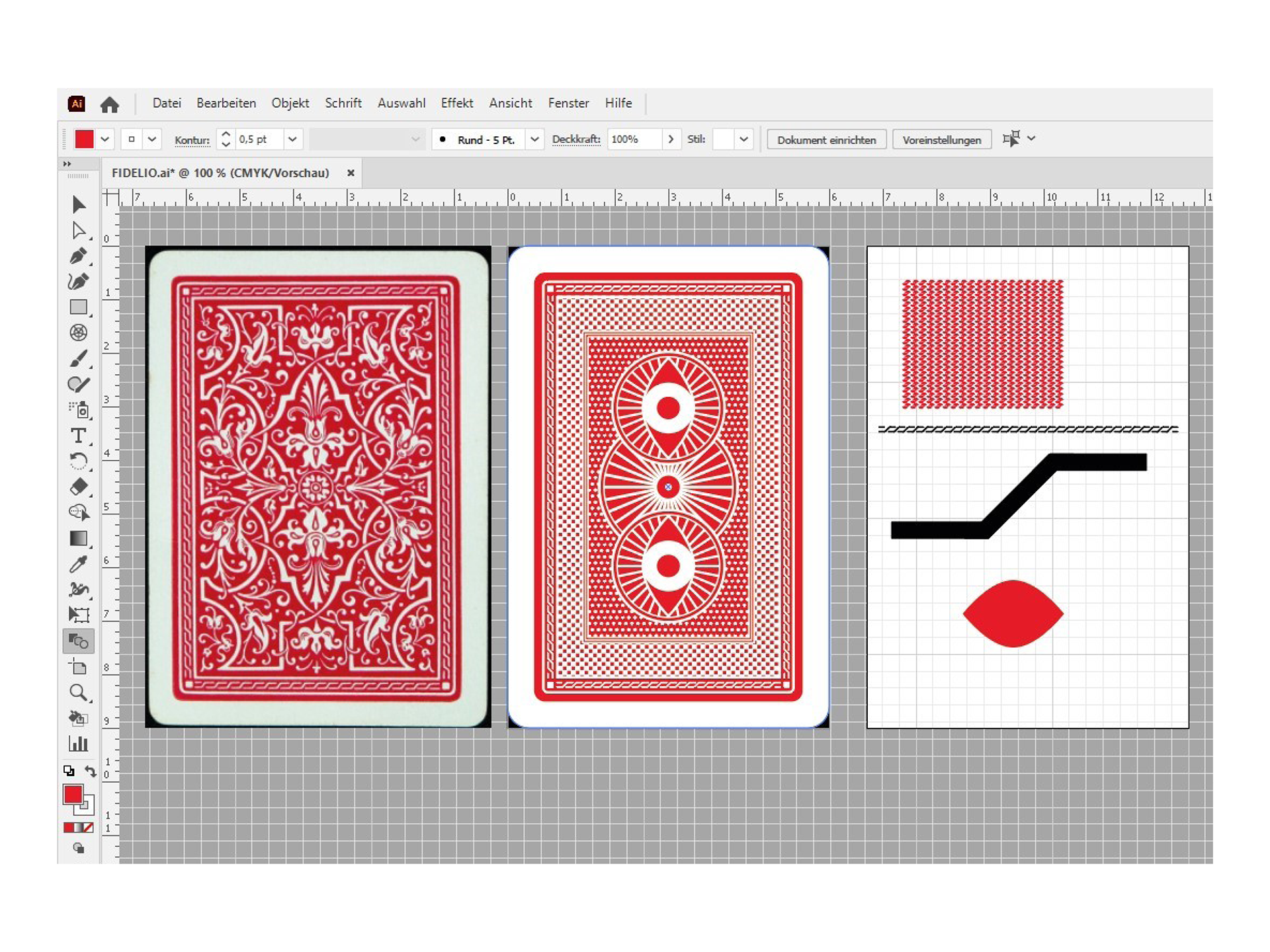Select the Polar Grid tool
The width and height of the screenshot is (1270, 952).
click(x=79, y=333)
